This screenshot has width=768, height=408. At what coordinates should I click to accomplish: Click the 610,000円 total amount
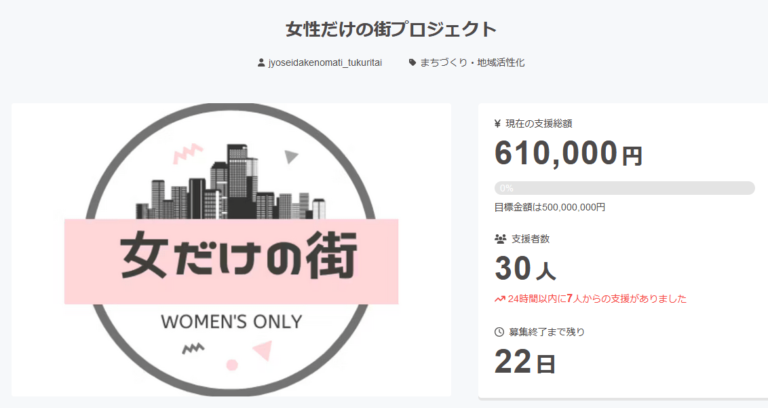(568, 153)
